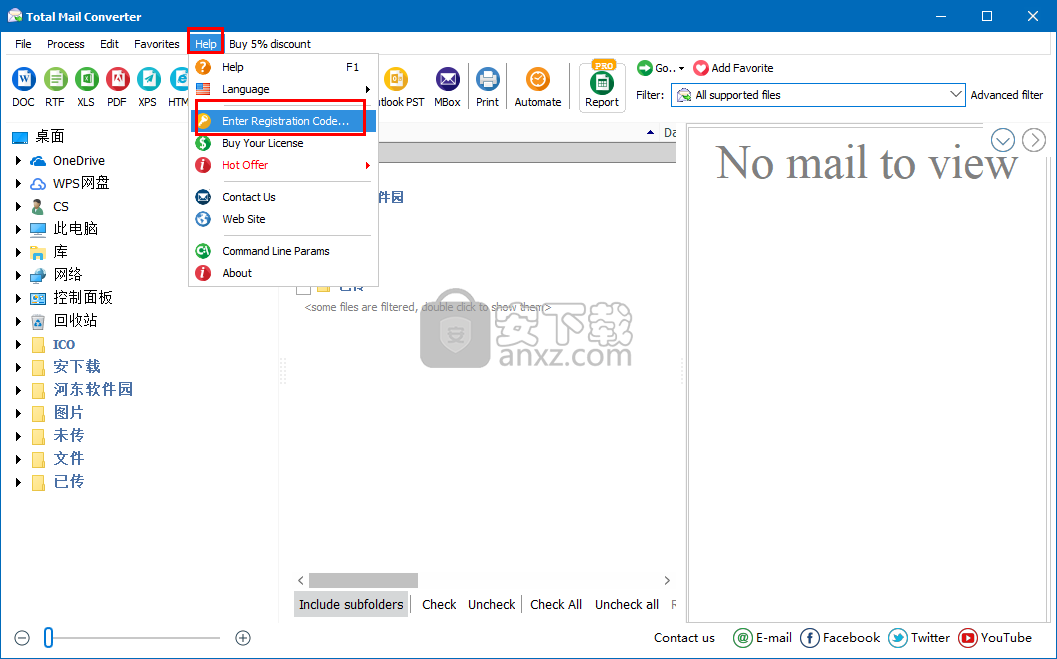Open the E-mail contact link
Viewport: 1057px width, 659px height.
(762, 637)
